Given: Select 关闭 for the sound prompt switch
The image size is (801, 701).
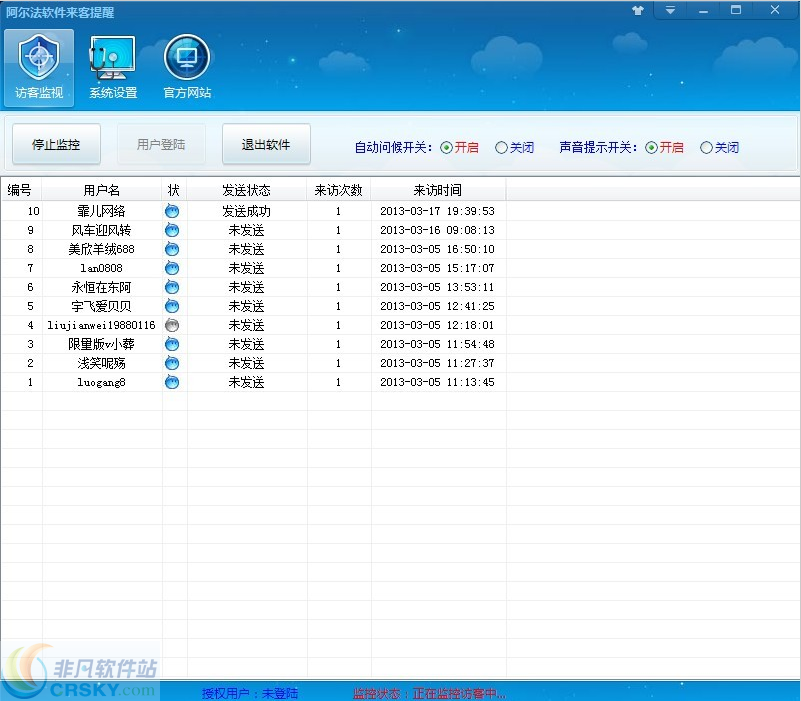Looking at the screenshot, I should pyautogui.click(x=707, y=146).
